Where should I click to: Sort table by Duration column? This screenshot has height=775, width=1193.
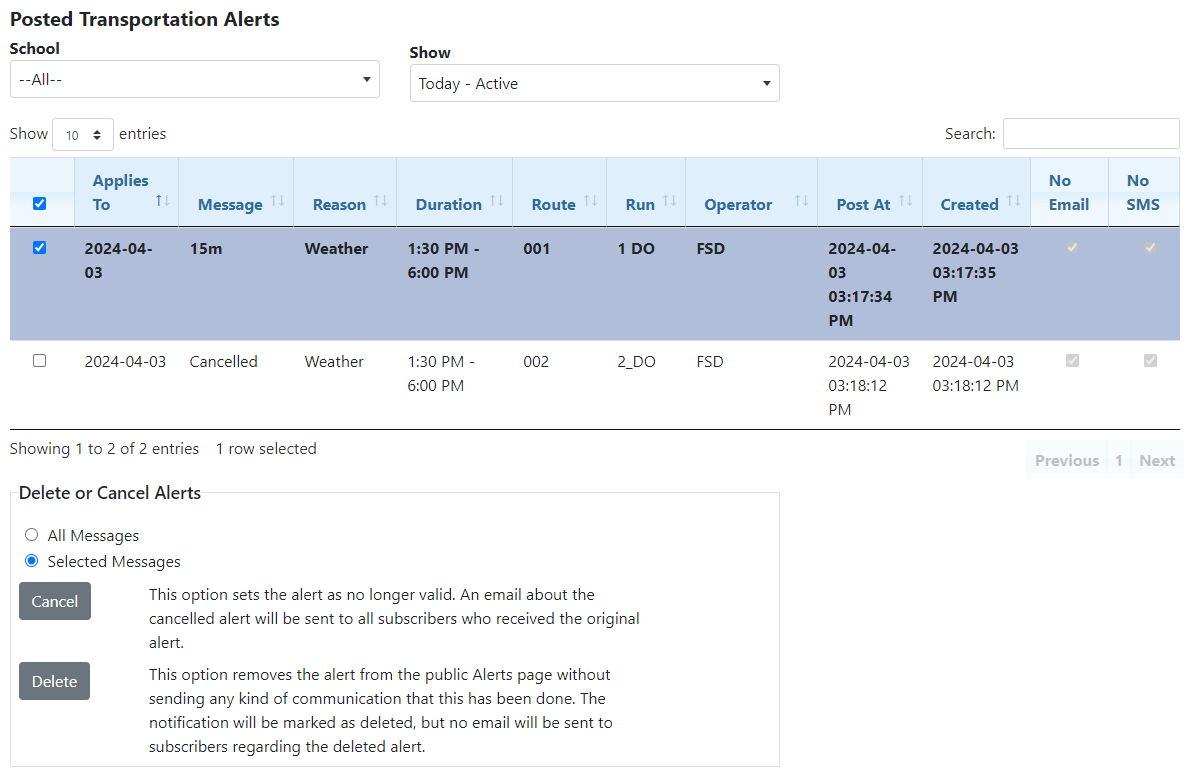(449, 204)
